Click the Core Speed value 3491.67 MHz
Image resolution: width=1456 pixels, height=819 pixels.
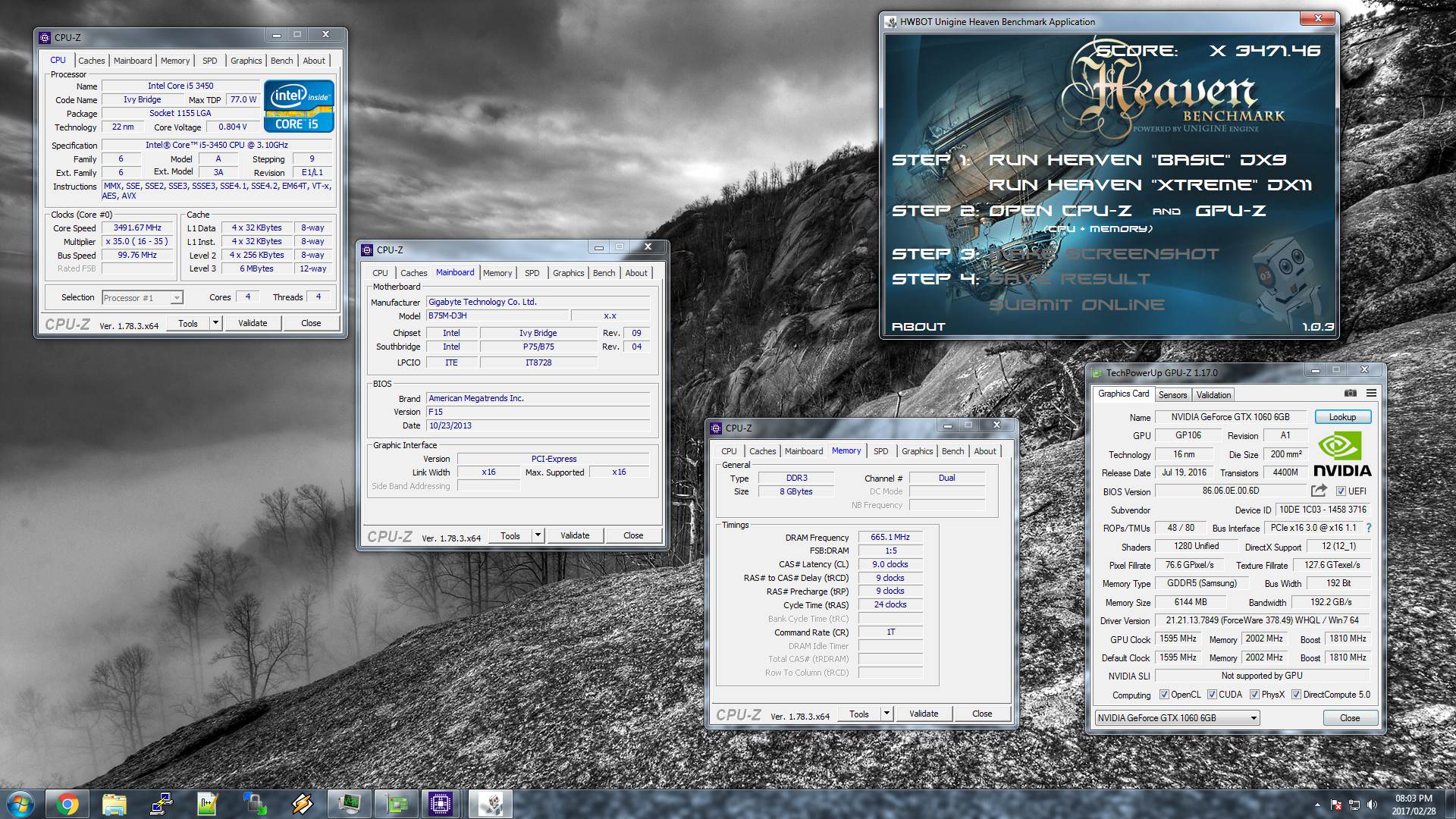pos(137,227)
